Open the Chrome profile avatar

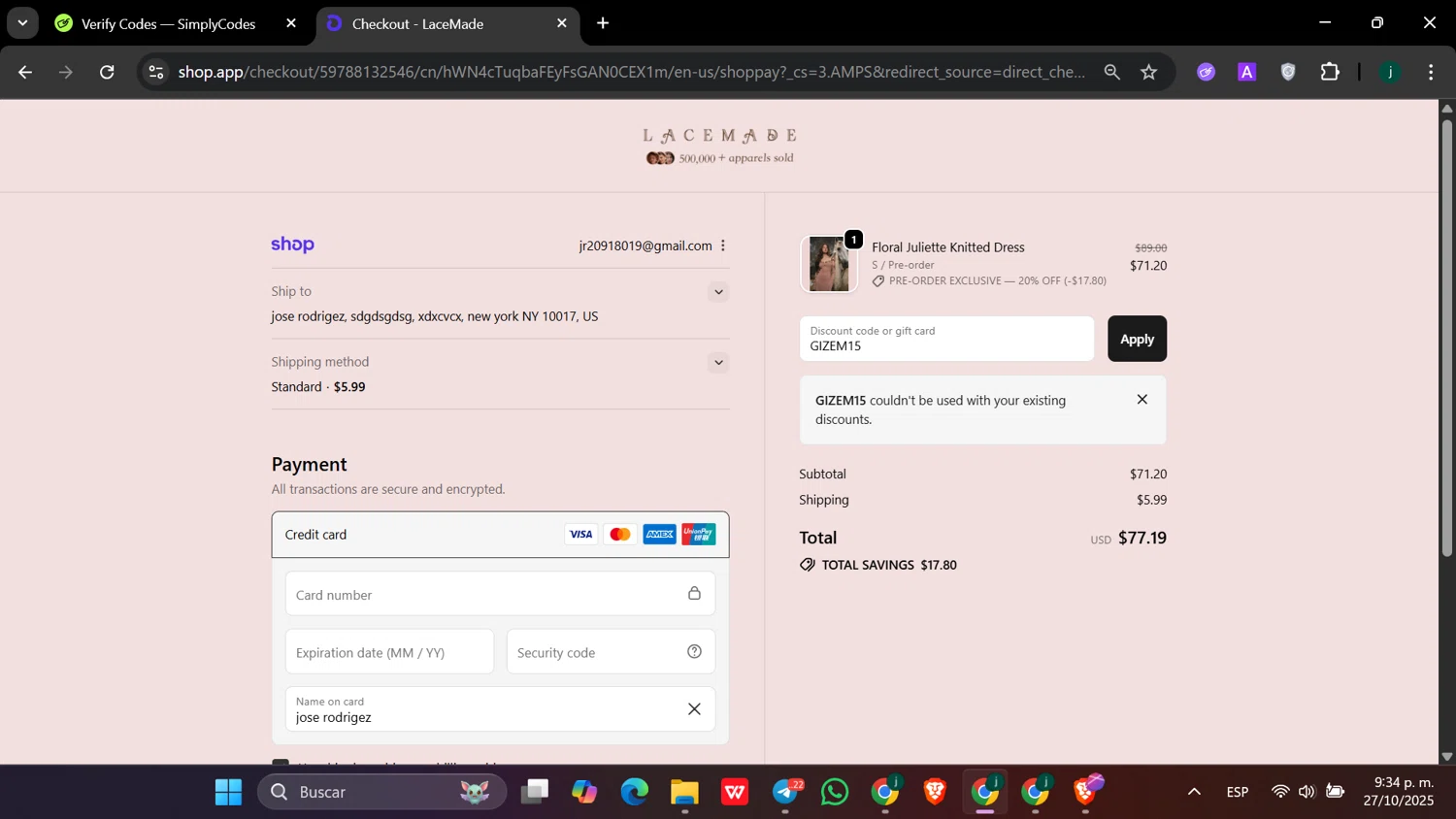pos(1390,72)
